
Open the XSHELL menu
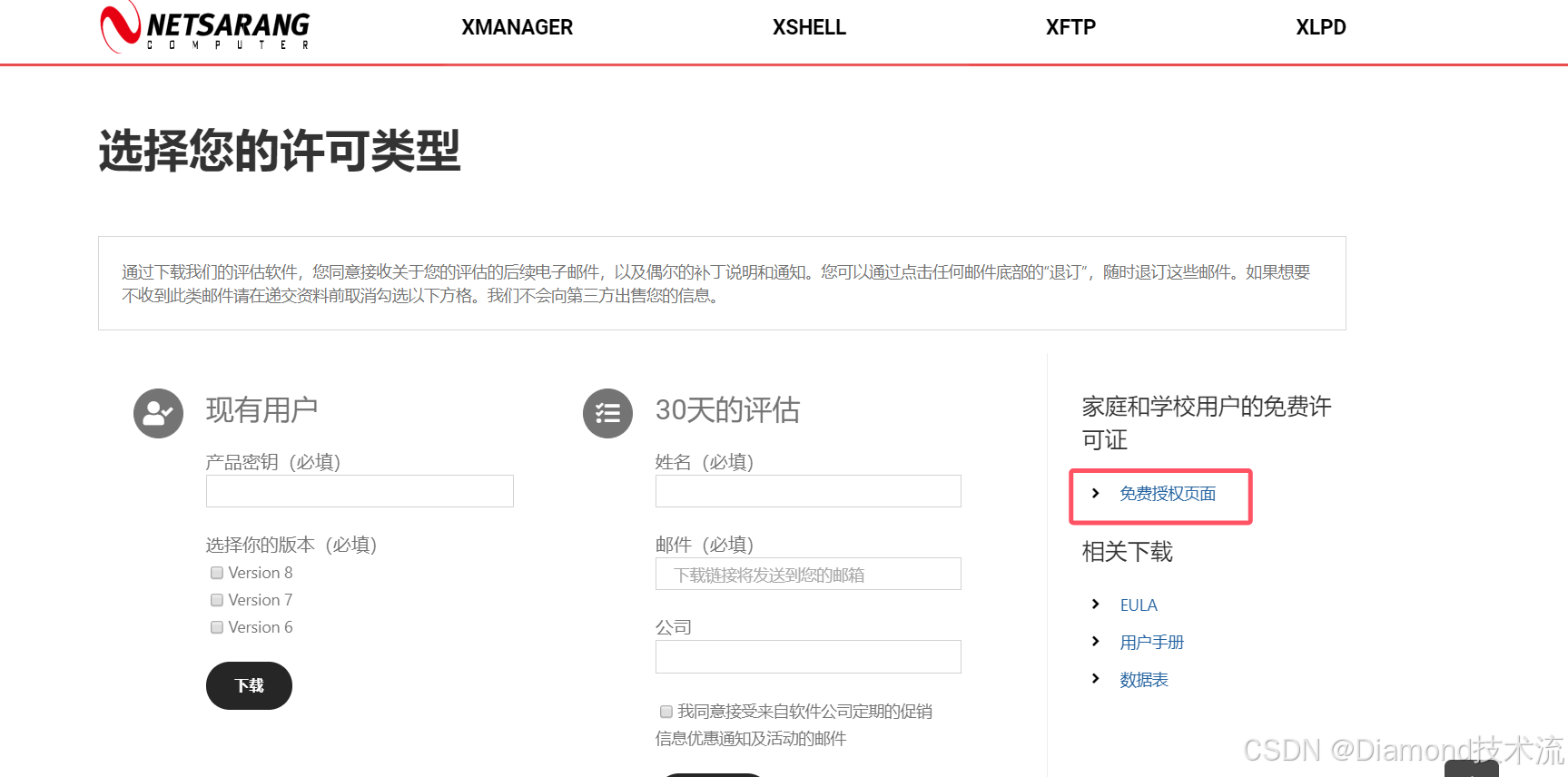point(809,27)
